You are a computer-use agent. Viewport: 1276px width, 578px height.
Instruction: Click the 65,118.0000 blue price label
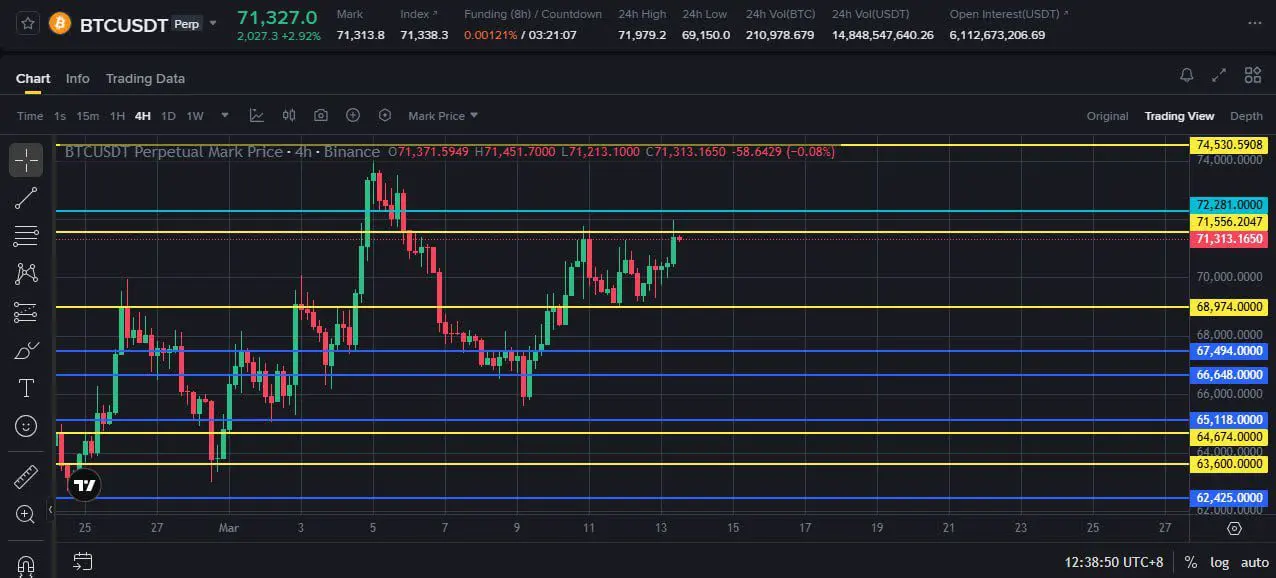pos(1229,420)
